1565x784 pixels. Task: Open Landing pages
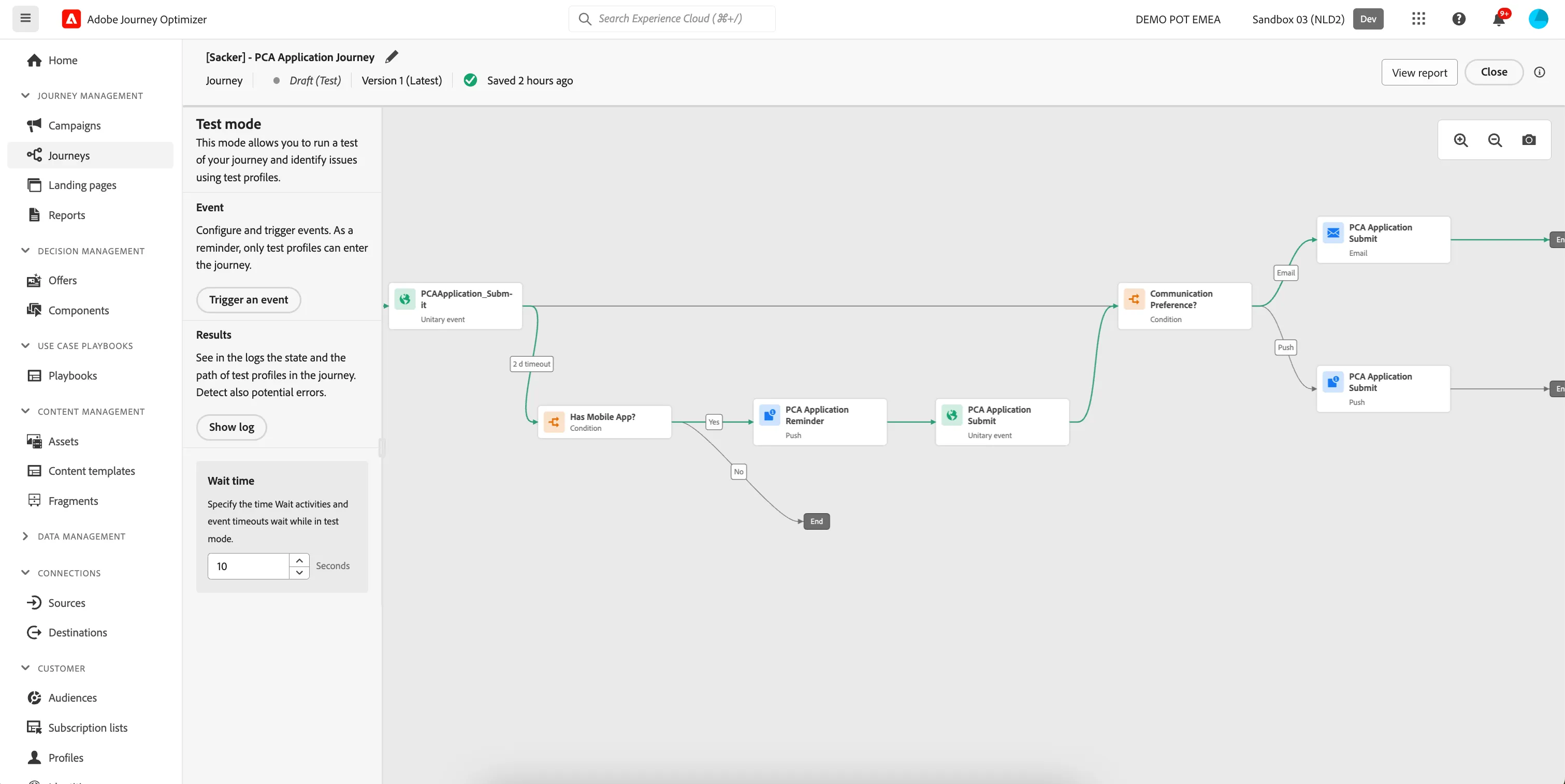(x=90, y=185)
